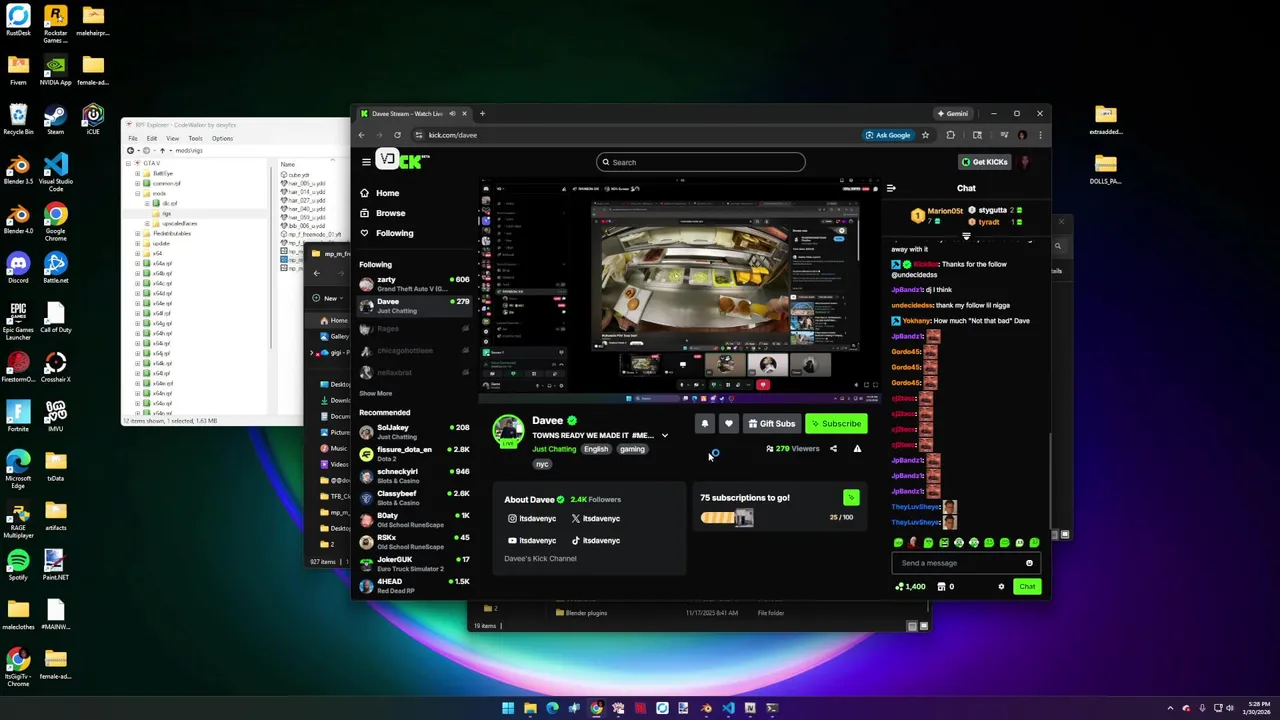Open the TikTok itsdavenyc link
The height and width of the screenshot is (720, 1280).
pyautogui.click(x=596, y=541)
